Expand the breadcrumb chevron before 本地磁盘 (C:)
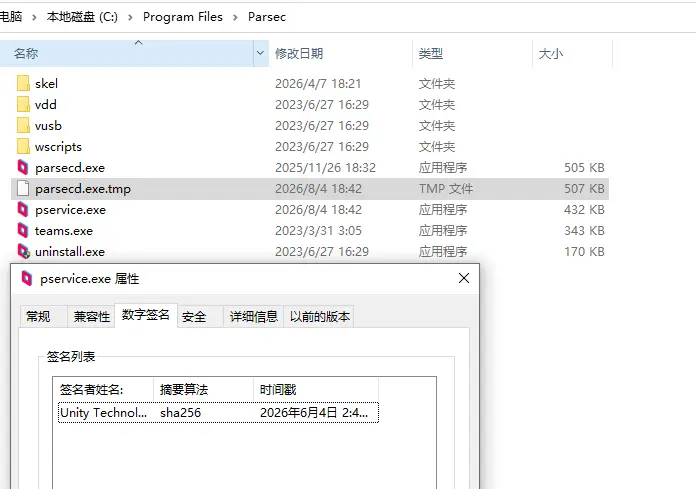 (34, 17)
